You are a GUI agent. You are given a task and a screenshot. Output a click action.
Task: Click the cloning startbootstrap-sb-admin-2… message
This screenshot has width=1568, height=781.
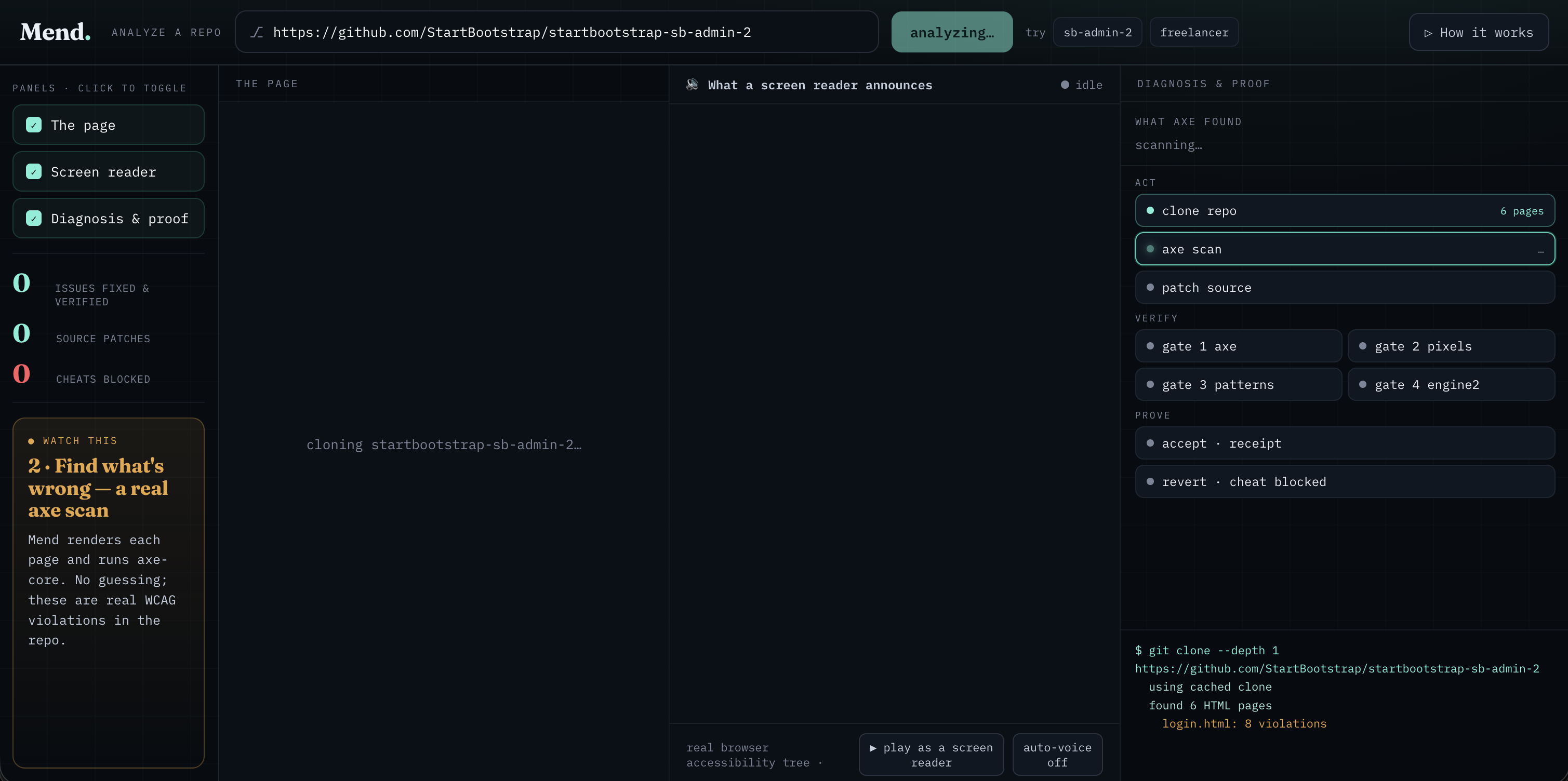coord(444,445)
